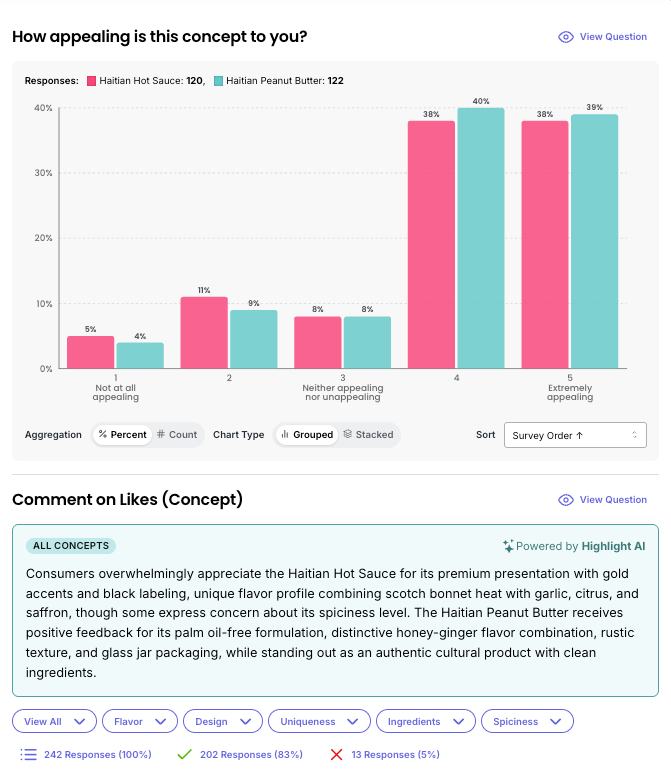Click the eye icon in Comment on Likes header
671x779 pixels.
pos(565,500)
